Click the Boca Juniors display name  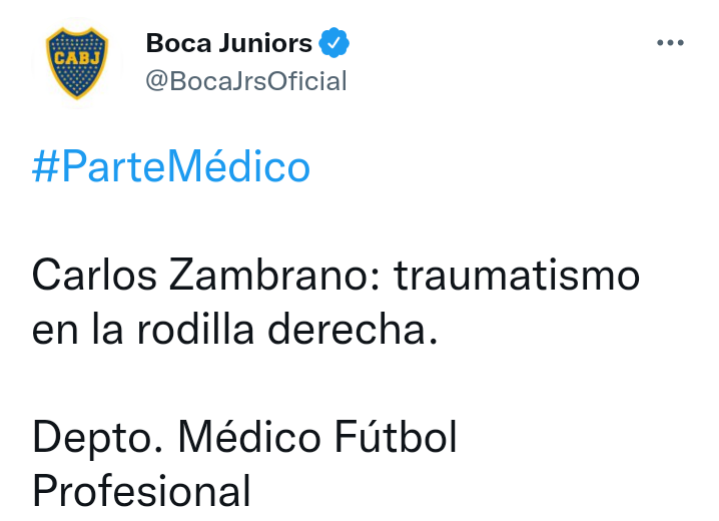point(229,43)
